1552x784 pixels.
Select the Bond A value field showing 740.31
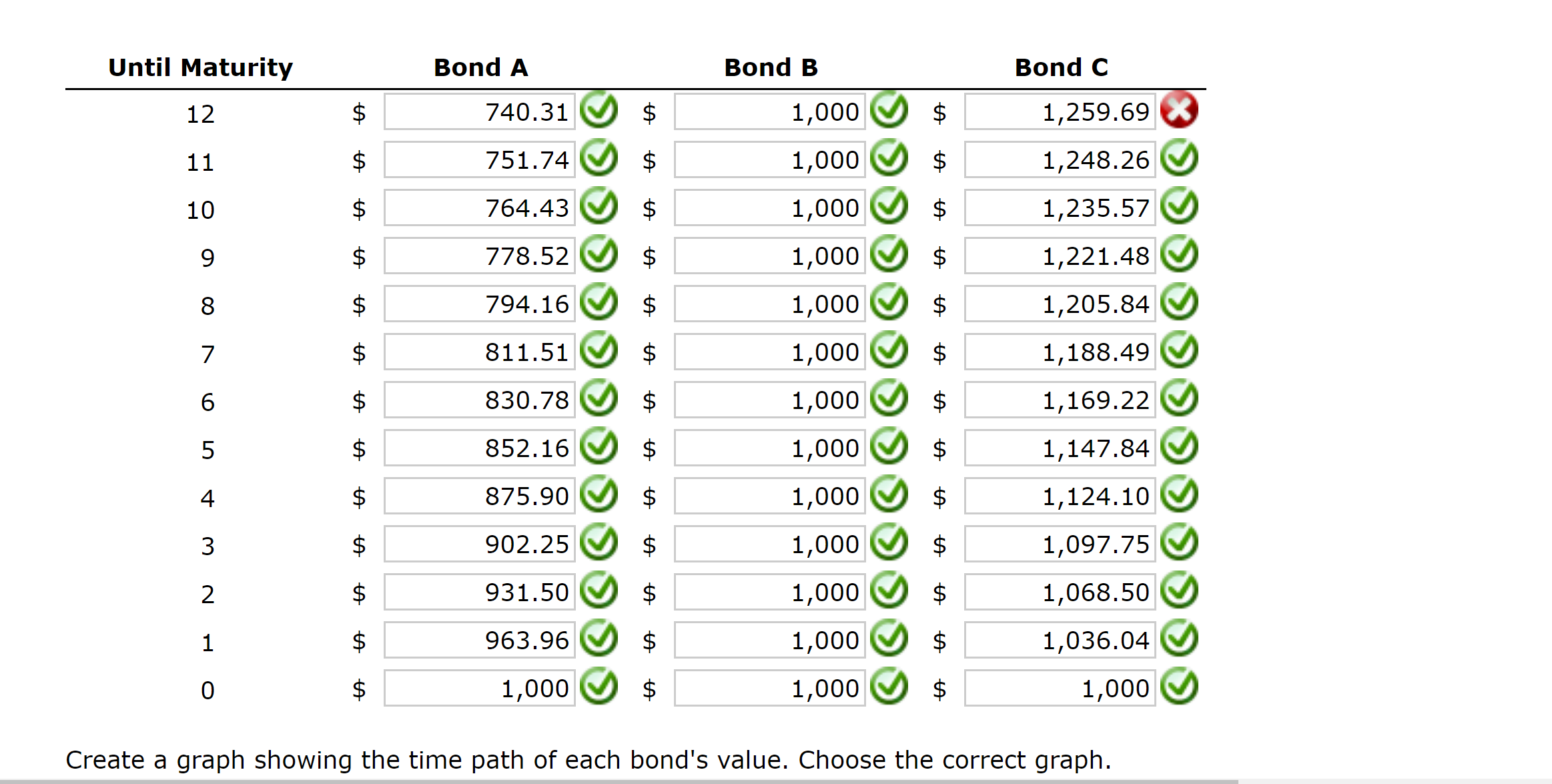click(x=479, y=111)
